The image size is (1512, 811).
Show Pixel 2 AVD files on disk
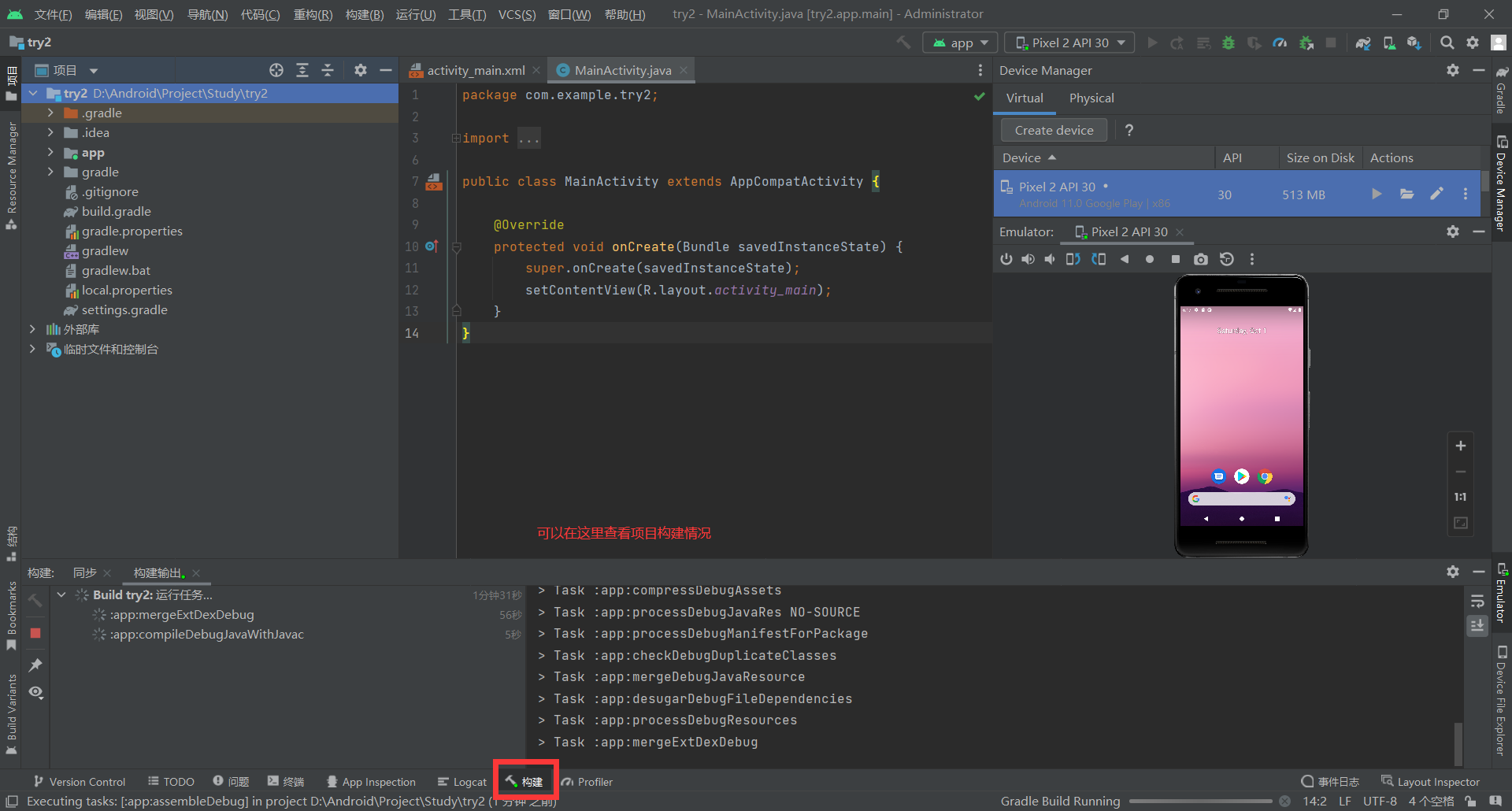click(1406, 194)
